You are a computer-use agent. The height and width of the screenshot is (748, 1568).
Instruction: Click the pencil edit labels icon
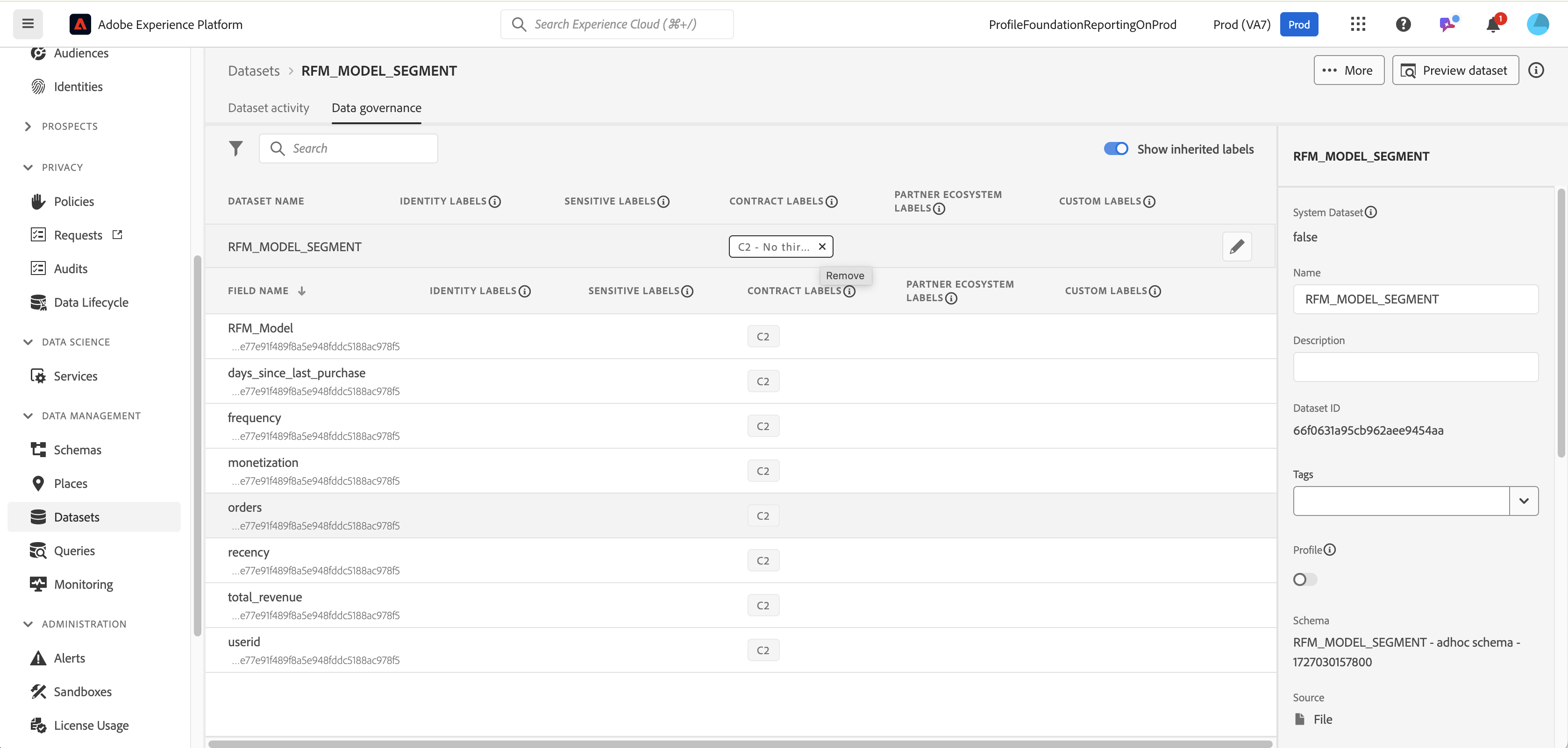coord(1236,246)
